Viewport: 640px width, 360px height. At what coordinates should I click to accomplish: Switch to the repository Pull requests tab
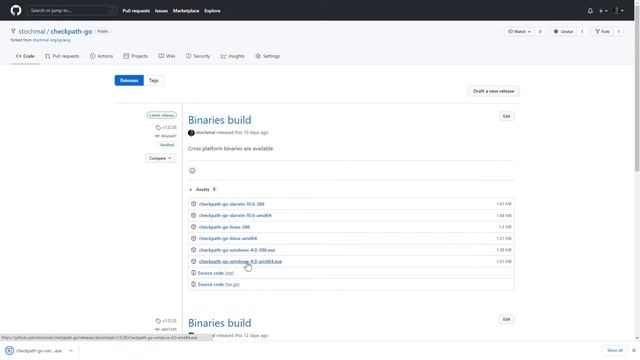(x=62, y=56)
